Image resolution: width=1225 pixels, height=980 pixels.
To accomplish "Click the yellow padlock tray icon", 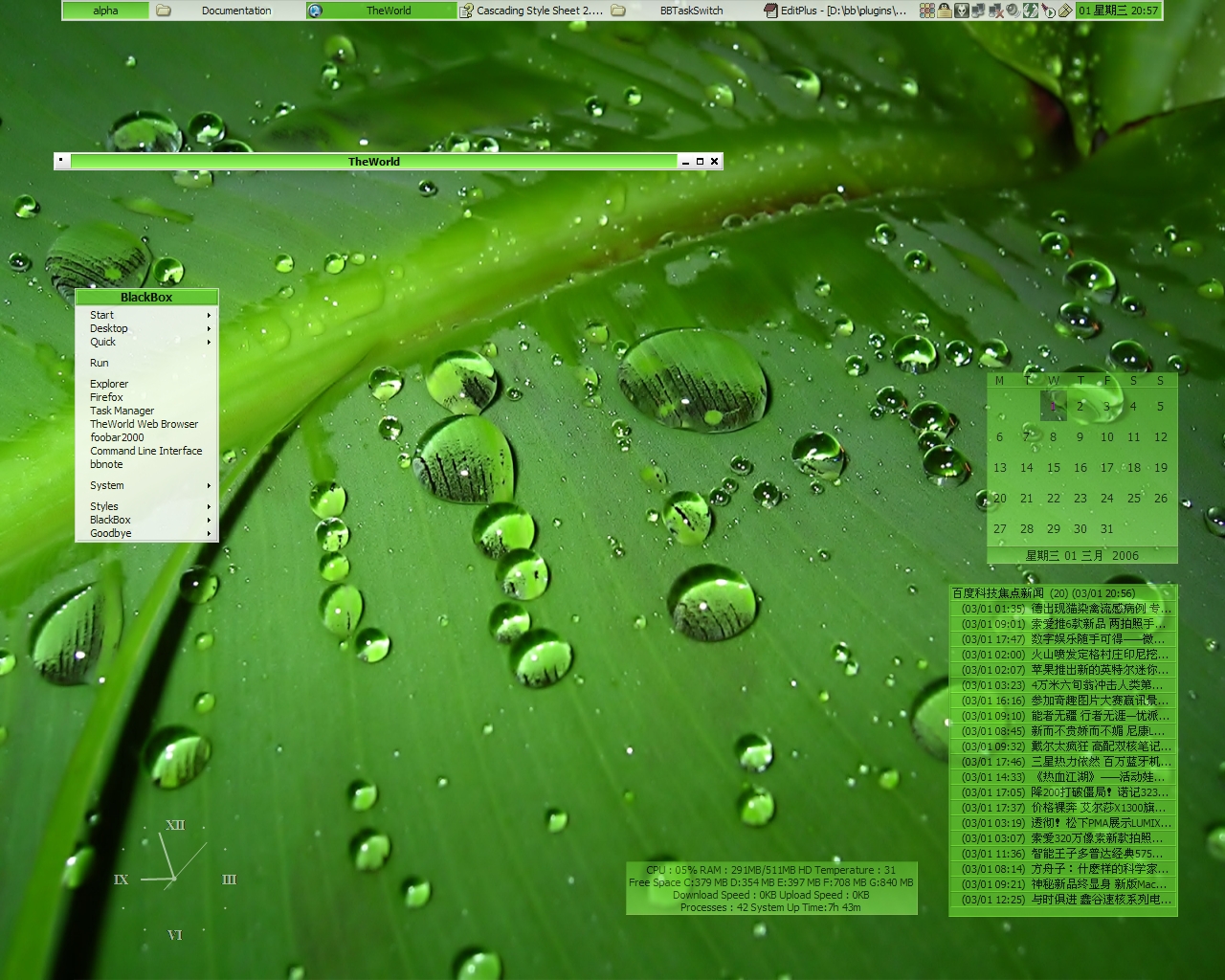I will pyautogui.click(x=945, y=11).
